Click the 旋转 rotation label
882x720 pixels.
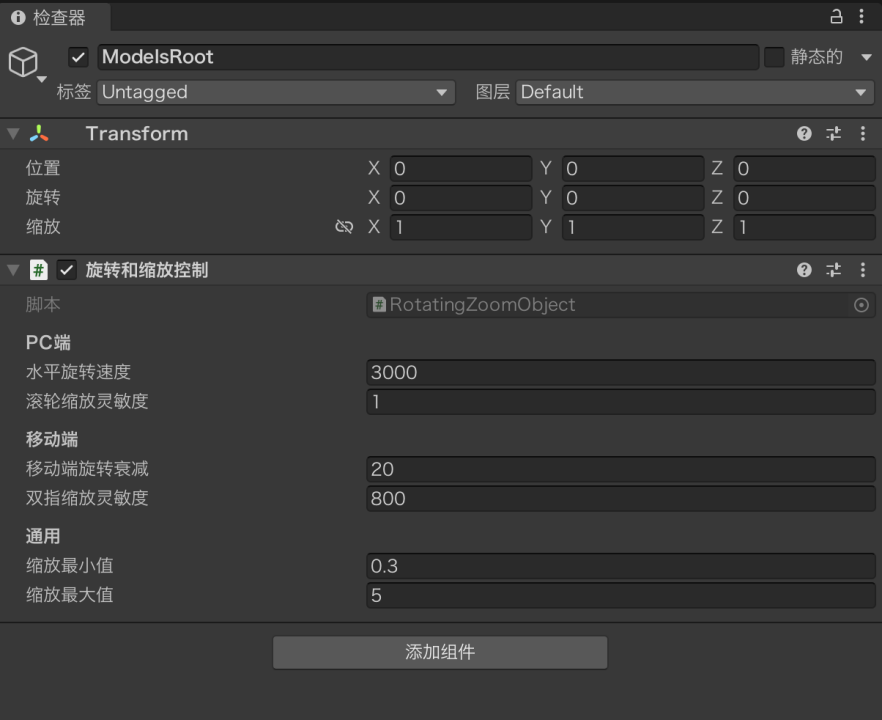[43, 197]
